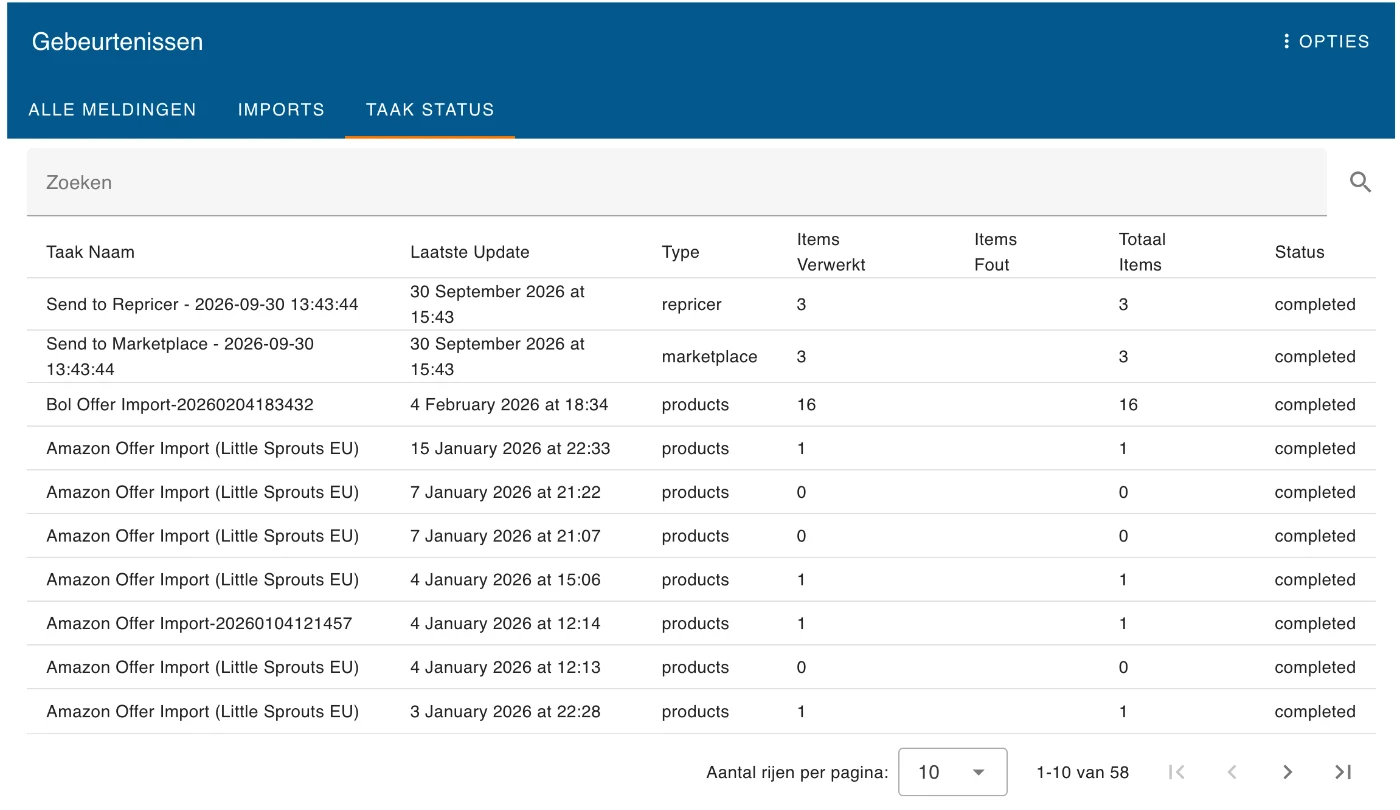Switch to the Imports tab
Image resolution: width=1400 pixels, height=810 pixels.
pos(281,110)
